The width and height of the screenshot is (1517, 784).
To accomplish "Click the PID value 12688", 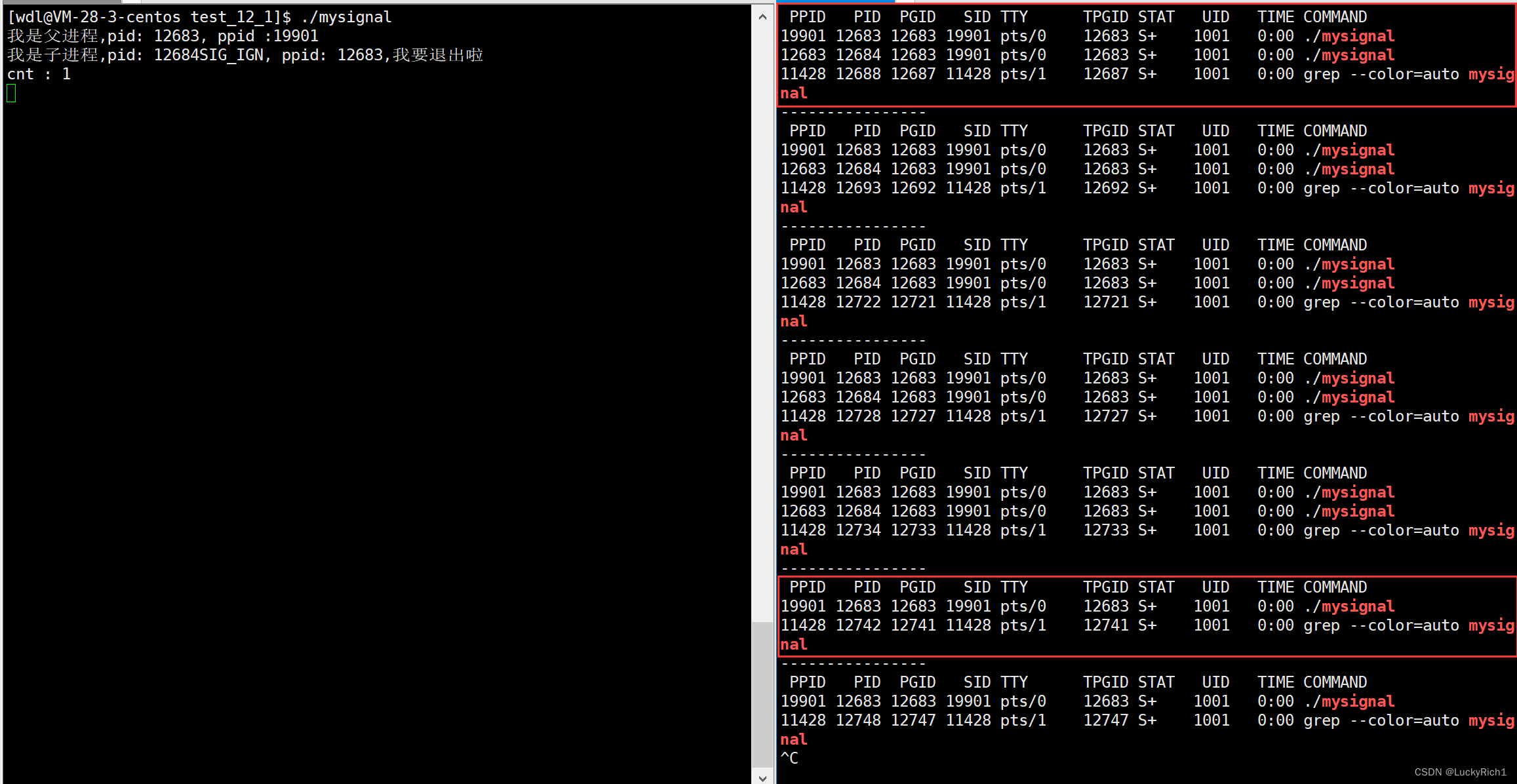I will (858, 74).
